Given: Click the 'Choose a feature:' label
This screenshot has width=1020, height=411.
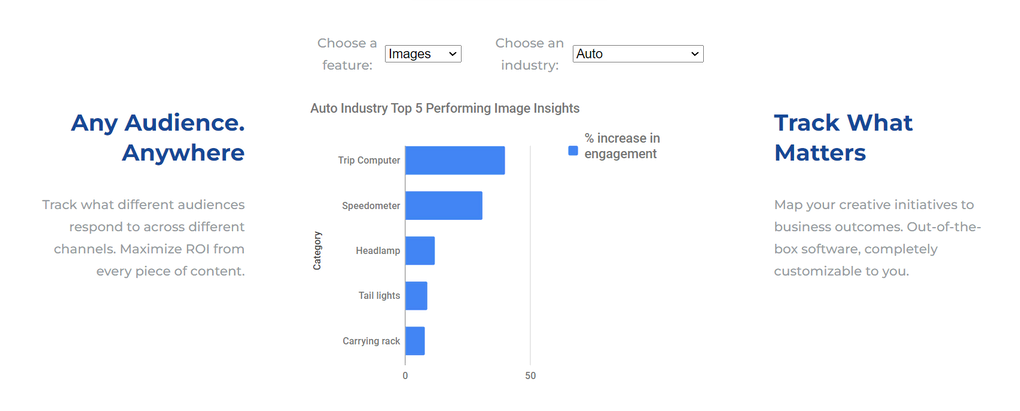Looking at the screenshot, I should pyautogui.click(x=347, y=54).
